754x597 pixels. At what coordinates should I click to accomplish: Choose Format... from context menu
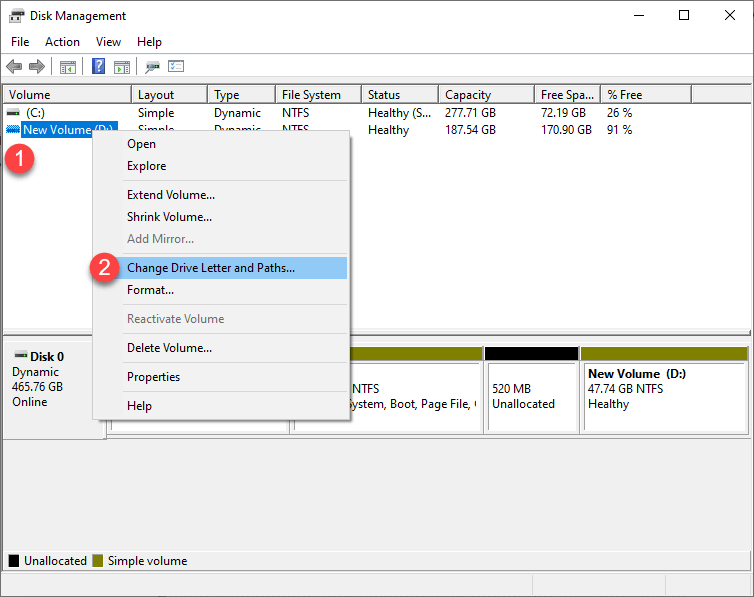click(x=151, y=290)
